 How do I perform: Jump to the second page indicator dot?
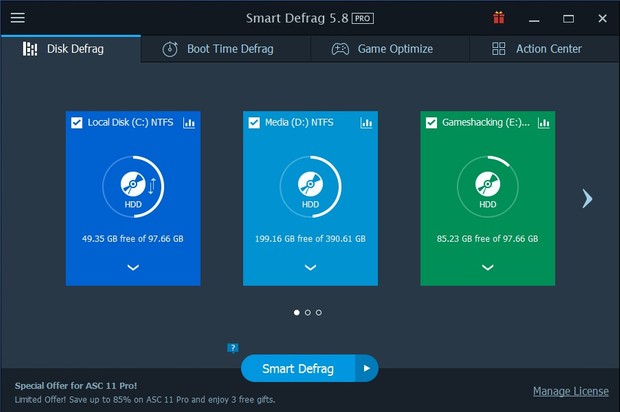[x=308, y=312]
